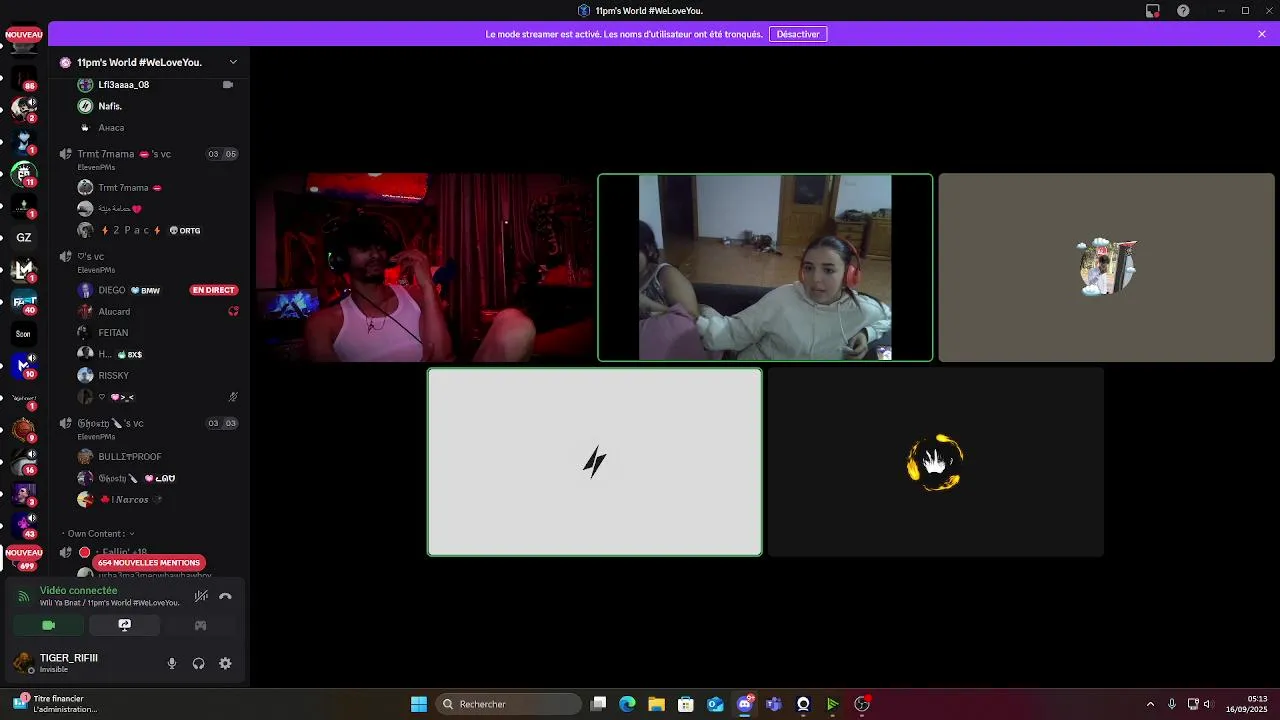Image resolution: width=1280 pixels, height=720 pixels.
Task: Open the server with the 10 badge
Action: point(24,366)
